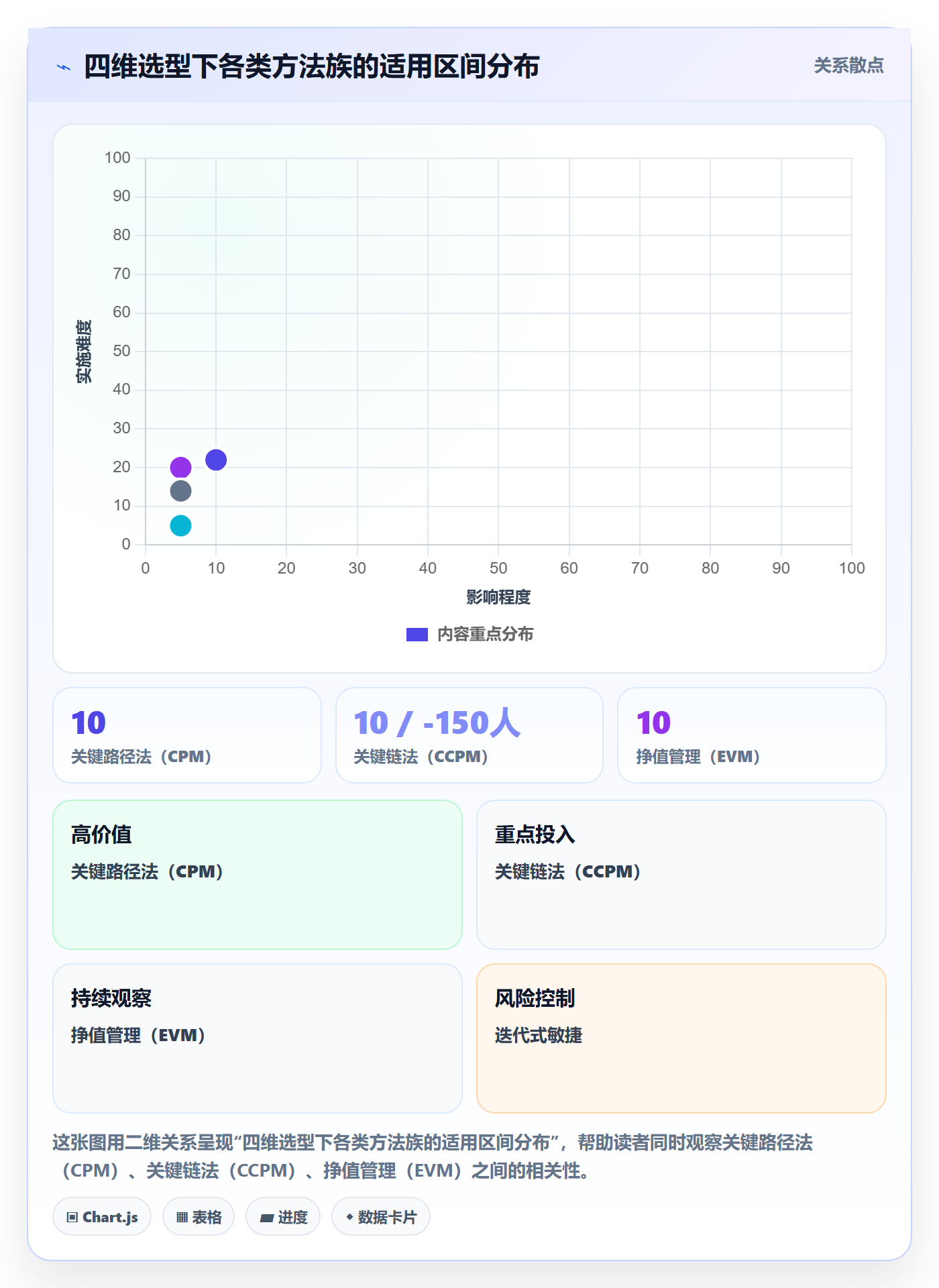The height and width of the screenshot is (1288, 939).
Task: Click the Chart.js tag chip
Action: [102, 1217]
